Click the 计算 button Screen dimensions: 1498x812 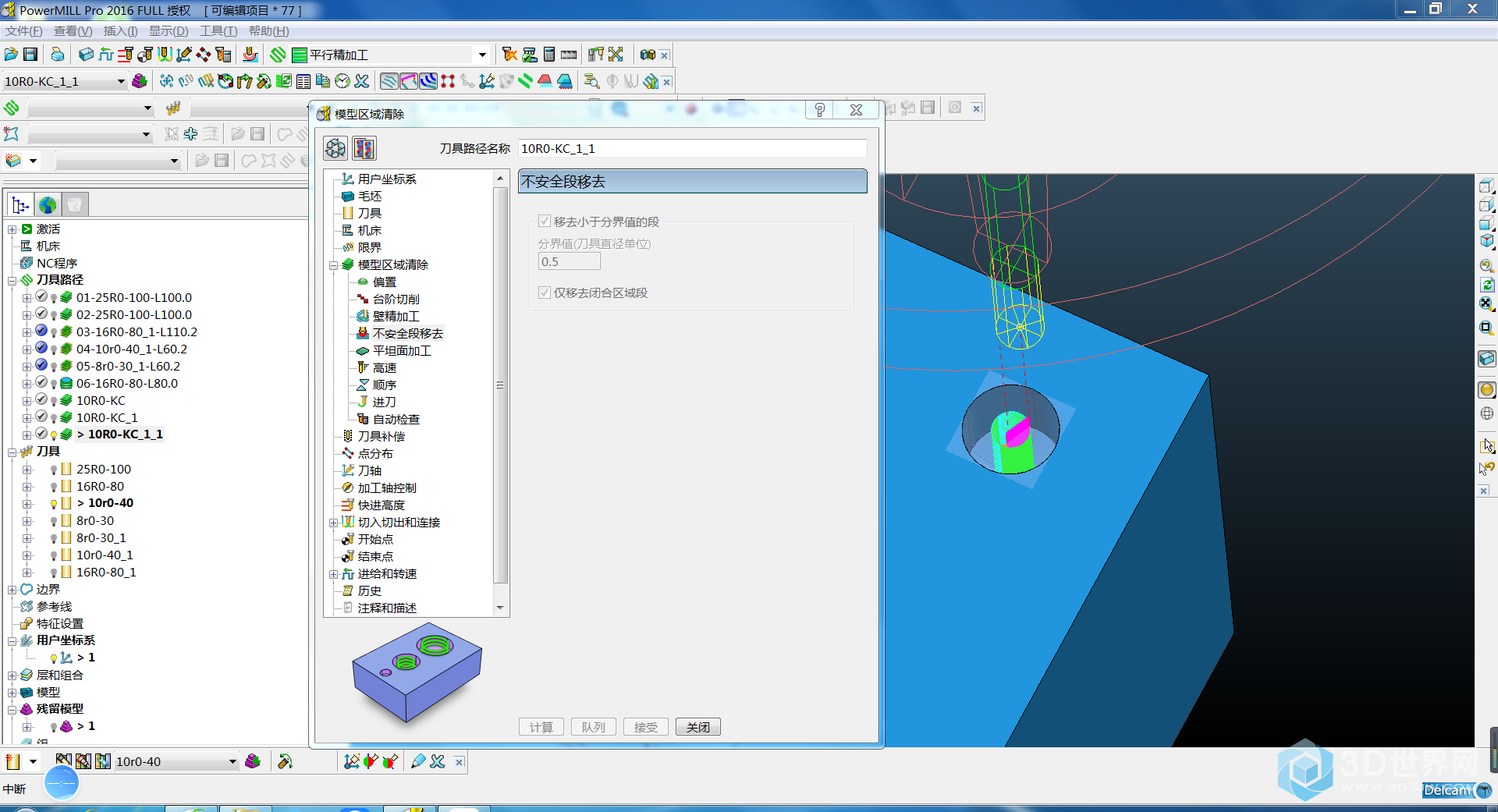tap(541, 727)
